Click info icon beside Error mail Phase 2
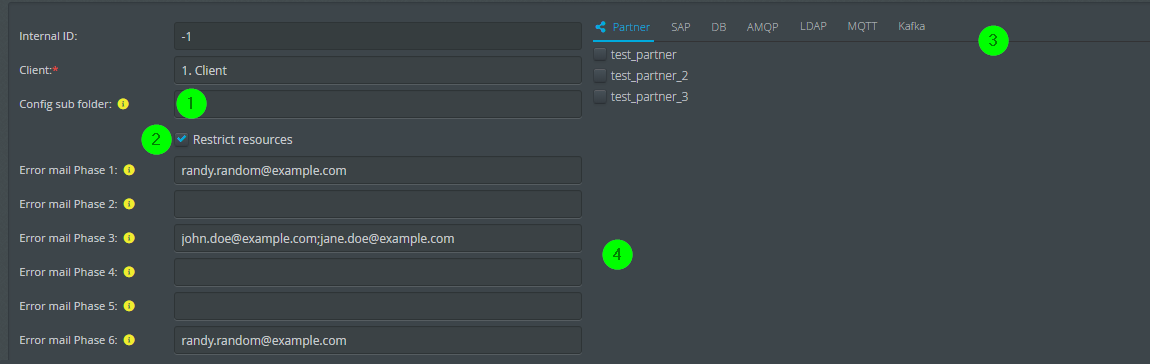 pos(129,204)
